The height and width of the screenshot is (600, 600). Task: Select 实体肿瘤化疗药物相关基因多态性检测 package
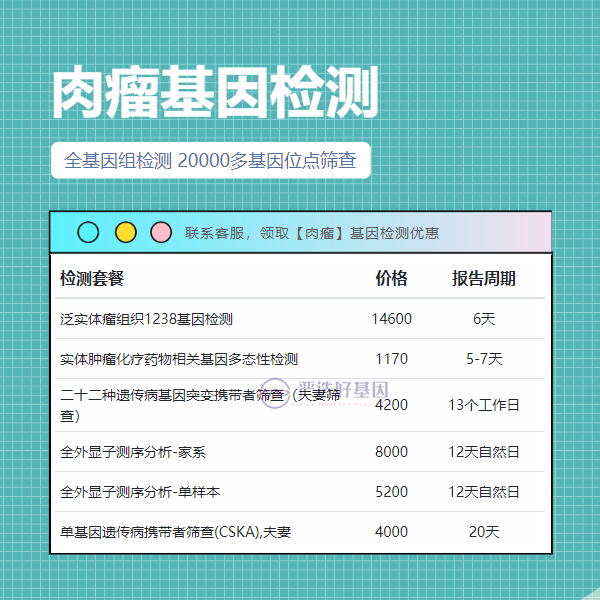click(179, 359)
